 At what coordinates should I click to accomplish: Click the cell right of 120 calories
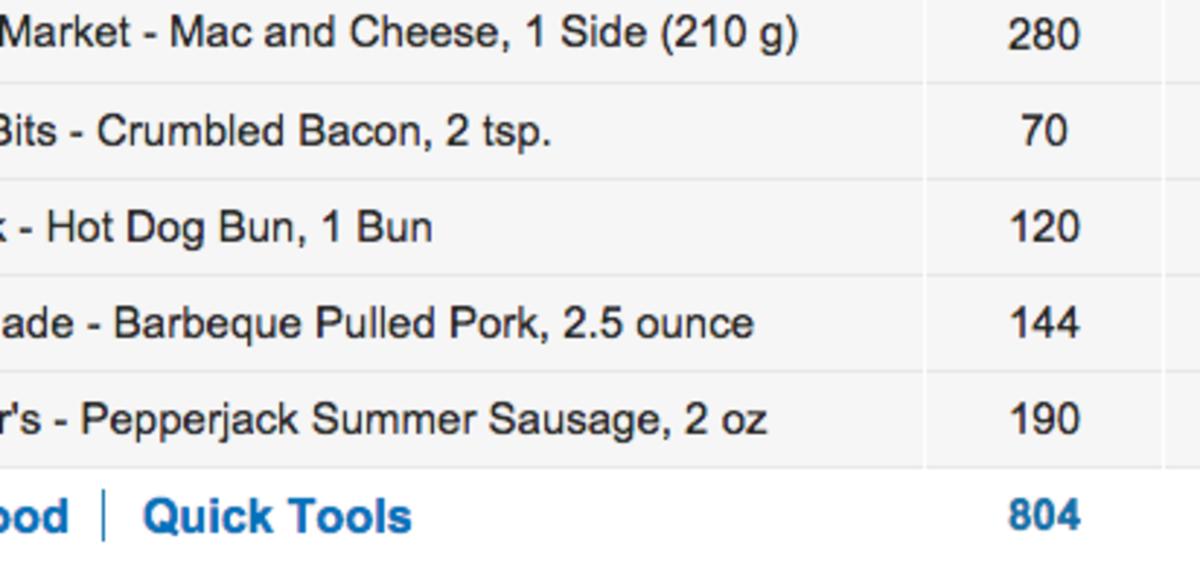(x=1182, y=227)
